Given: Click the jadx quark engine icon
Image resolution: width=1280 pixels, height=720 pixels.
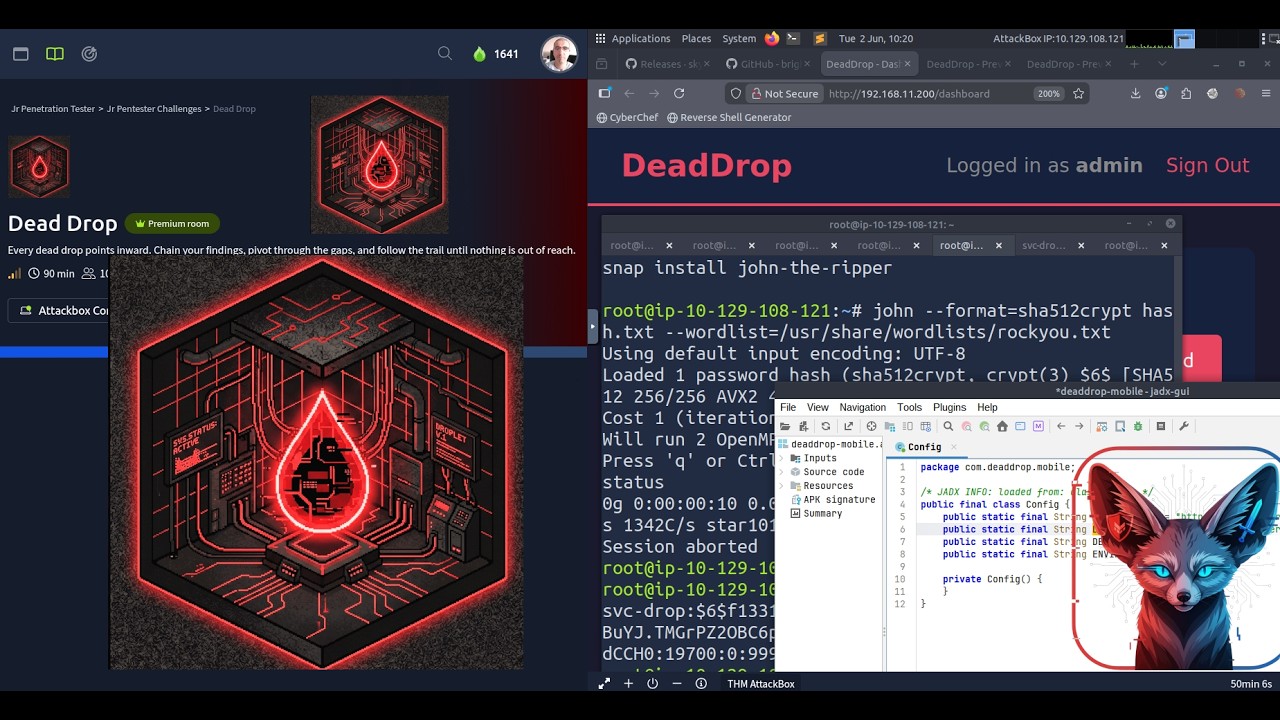Looking at the screenshot, I should pos(1120,426).
